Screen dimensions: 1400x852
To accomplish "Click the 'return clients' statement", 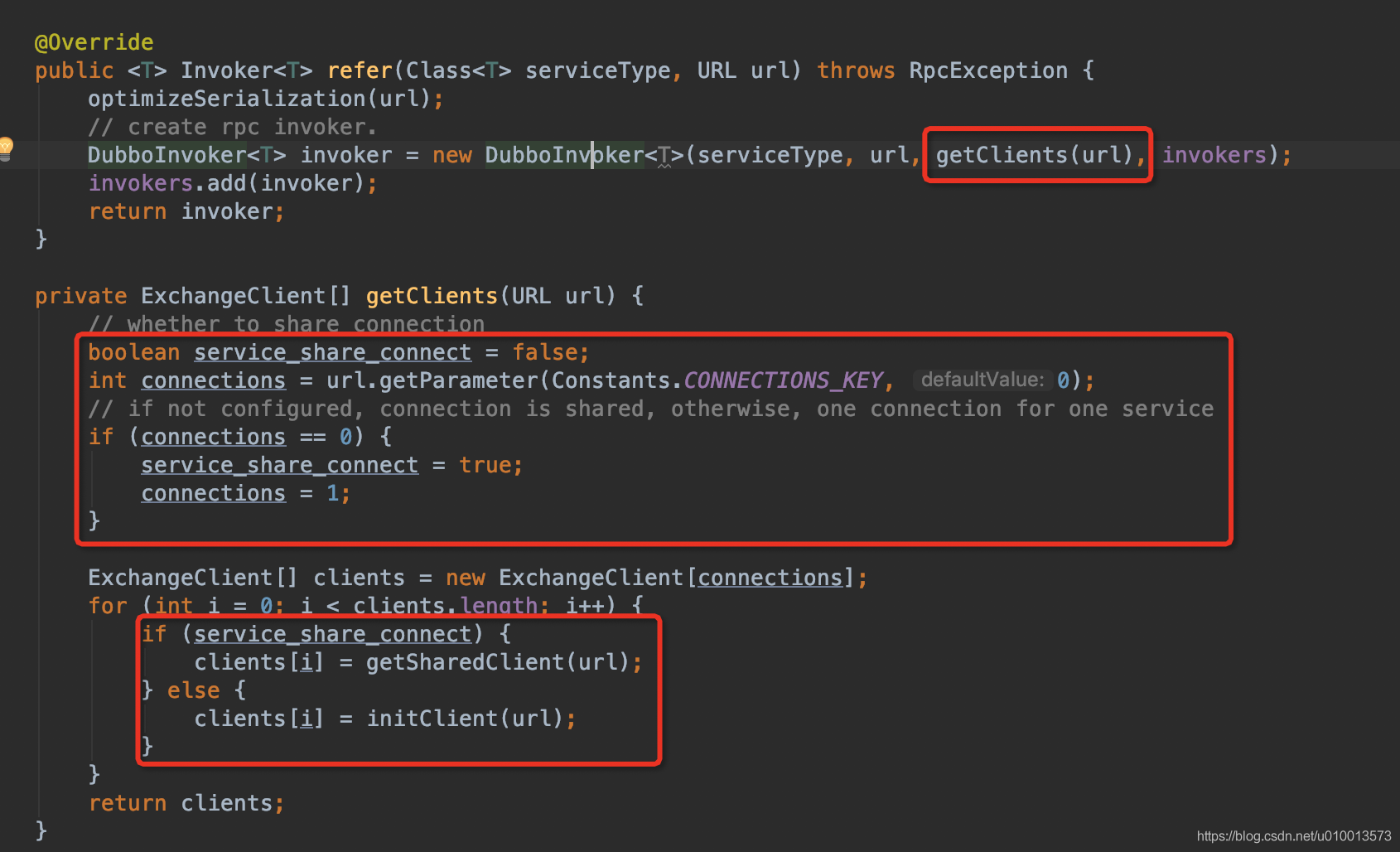I will [186, 803].
